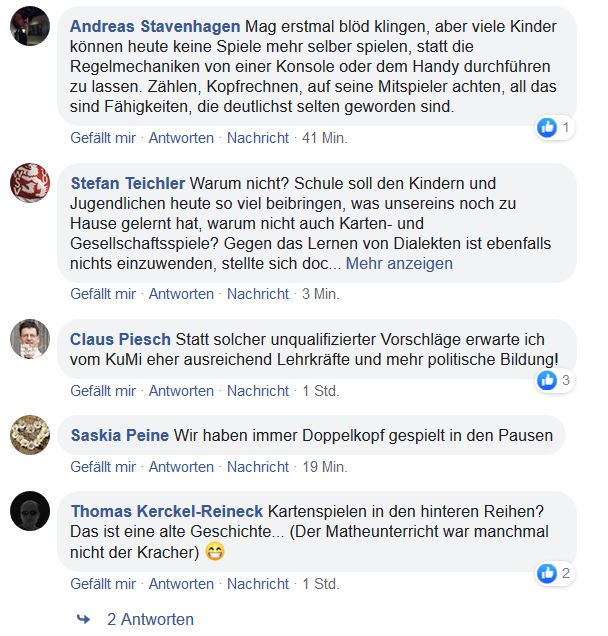Open Claus Piesch's profile photo
Image resolution: width=608 pixels, height=636 pixels.
30,339
